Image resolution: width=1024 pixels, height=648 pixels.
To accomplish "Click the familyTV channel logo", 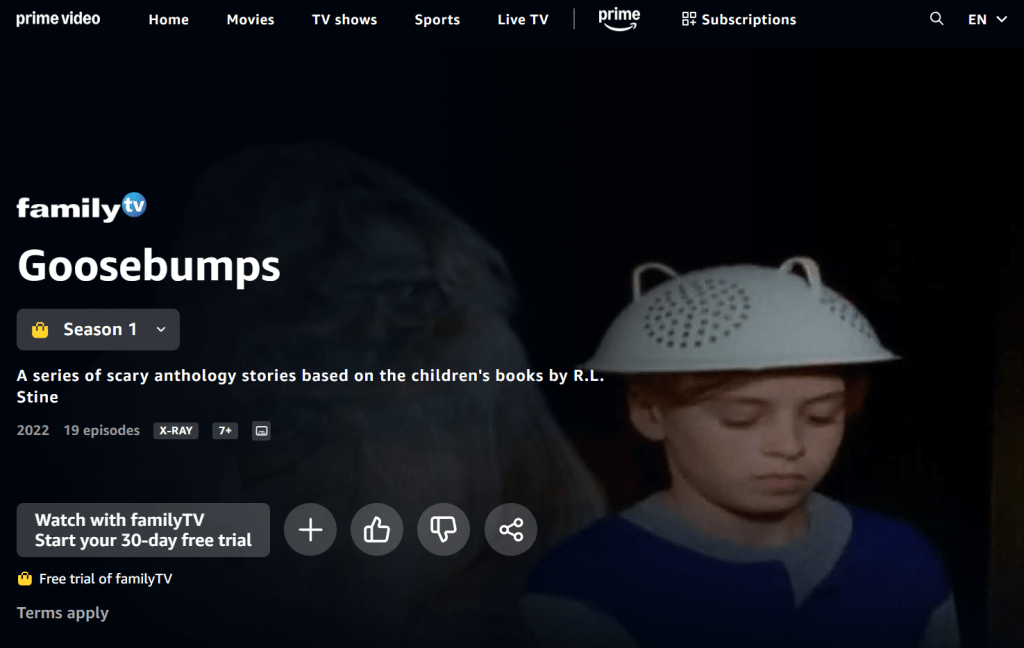I will 82,207.
